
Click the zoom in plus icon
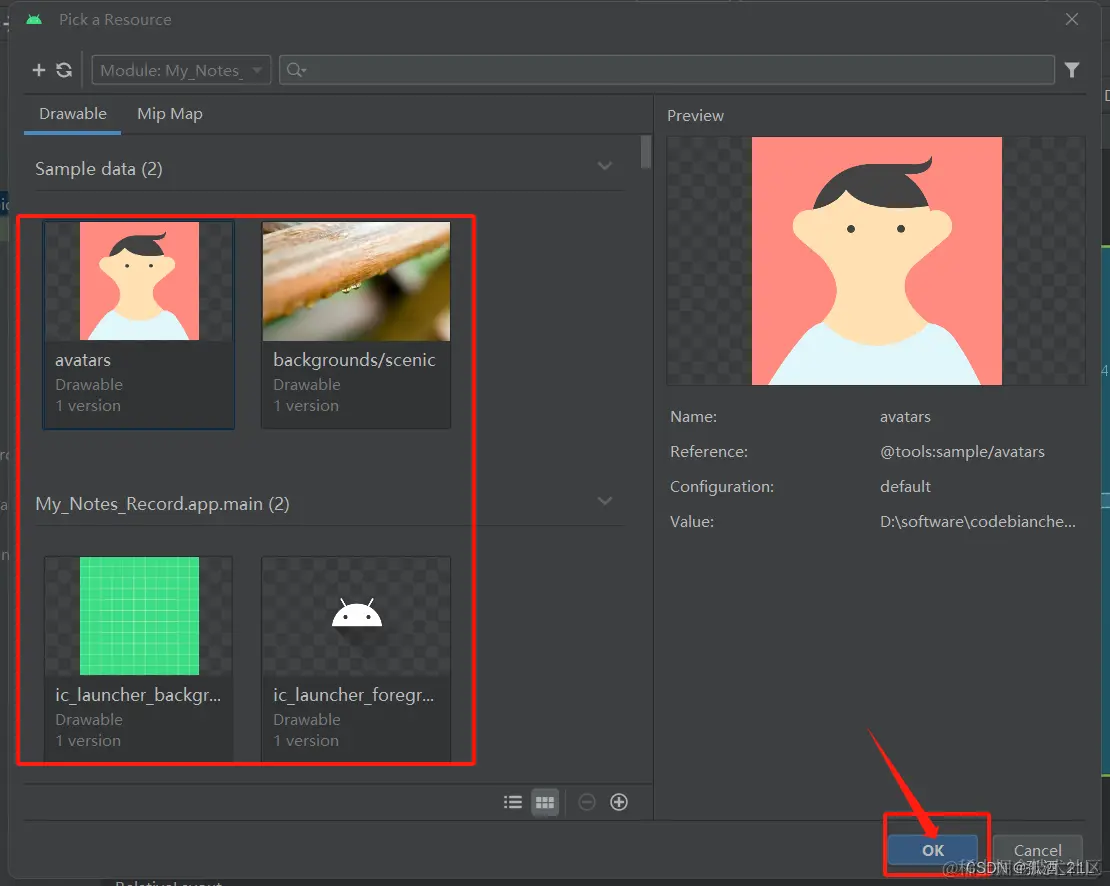coord(619,802)
